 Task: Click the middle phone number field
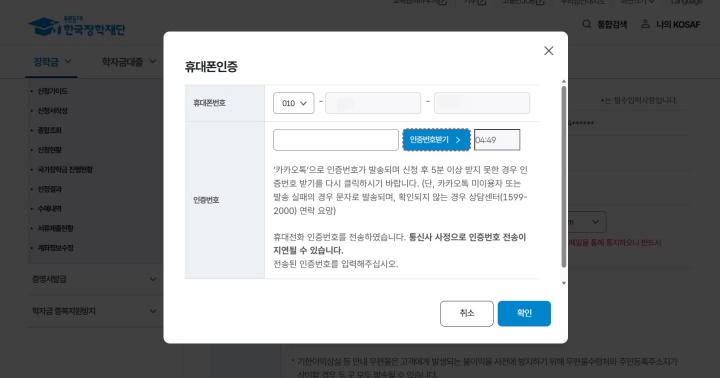tap(373, 103)
